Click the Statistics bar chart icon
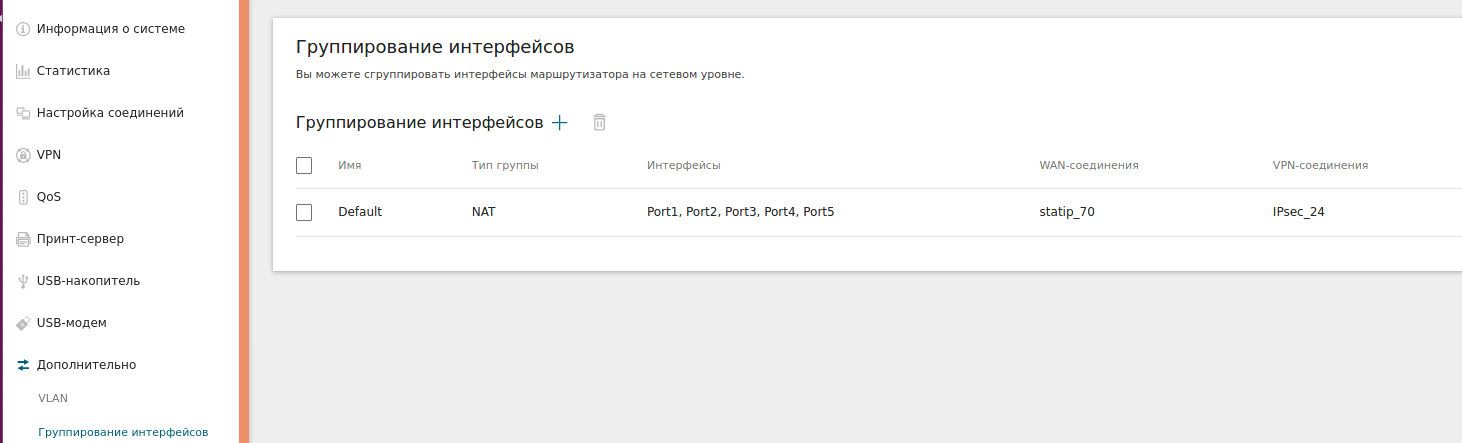This screenshot has height=443, width=1462. click(x=23, y=71)
